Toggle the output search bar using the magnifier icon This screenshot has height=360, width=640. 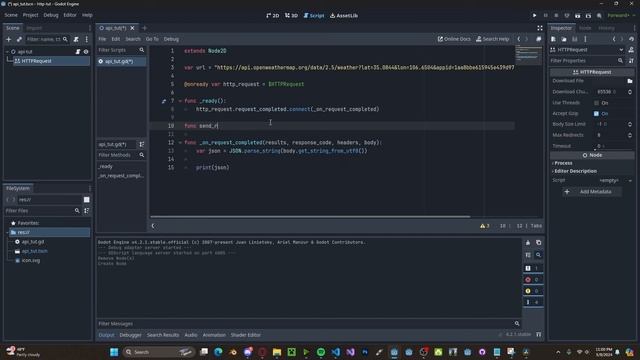point(538,255)
